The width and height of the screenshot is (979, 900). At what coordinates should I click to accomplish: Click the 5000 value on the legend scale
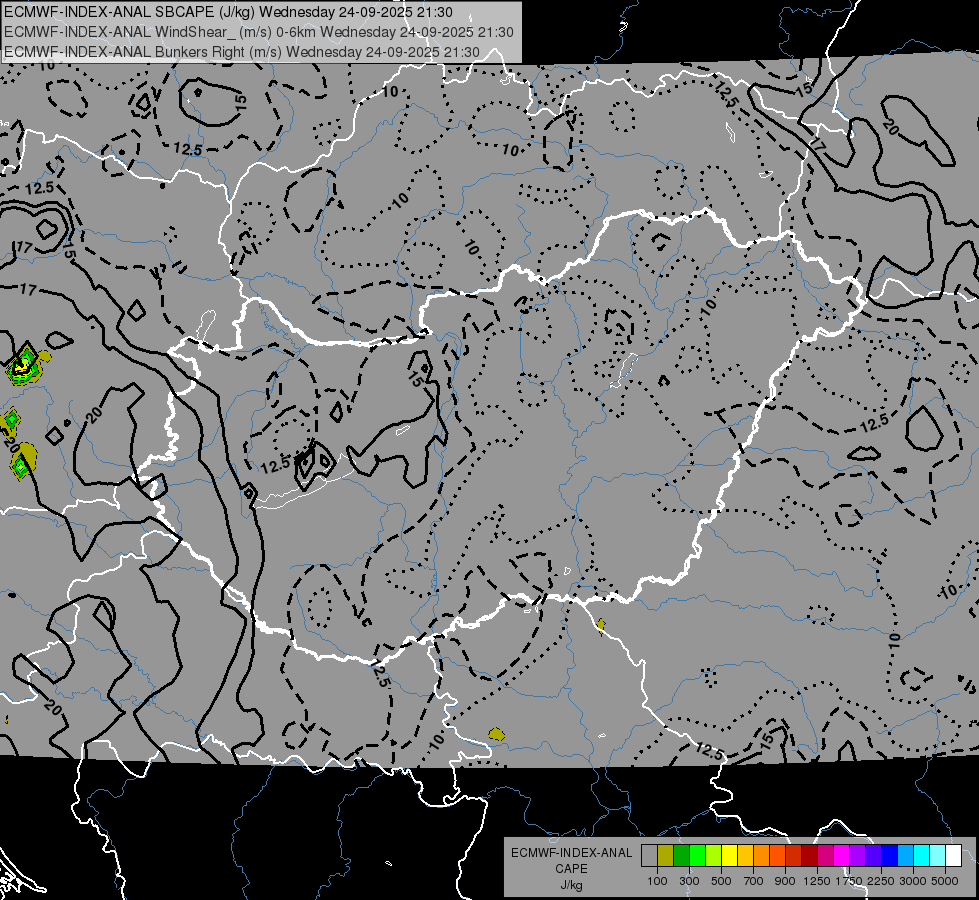[x=945, y=881]
